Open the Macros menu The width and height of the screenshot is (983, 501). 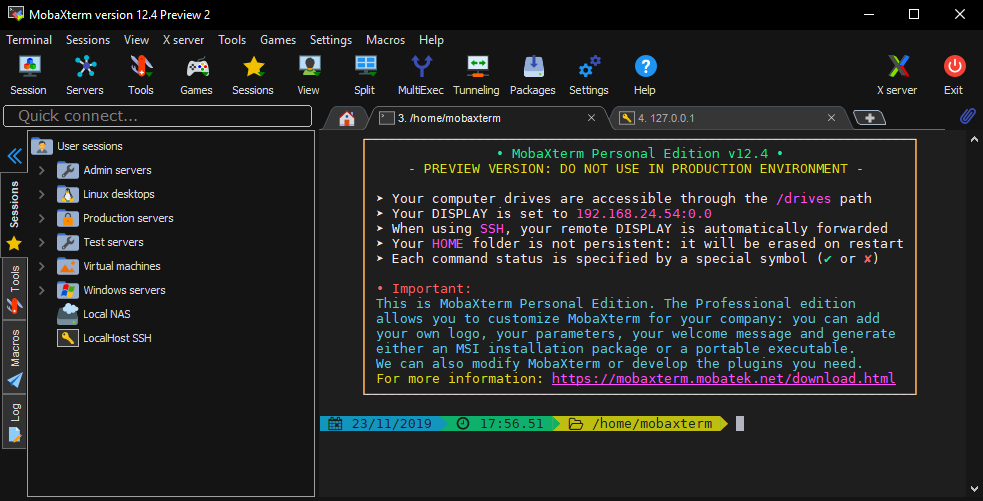point(385,40)
